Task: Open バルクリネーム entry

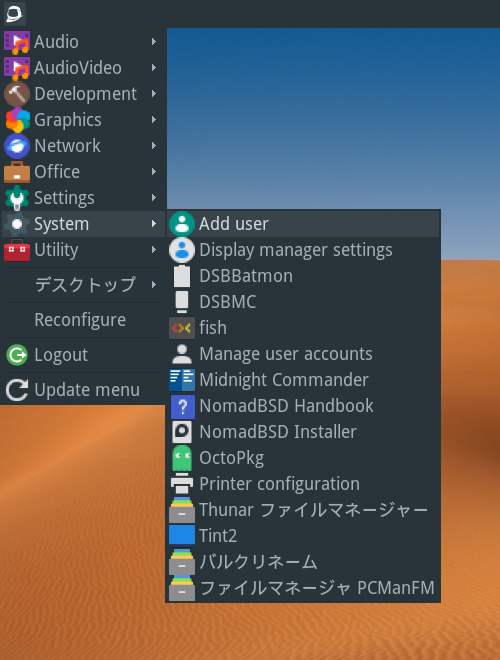Action: (x=303, y=562)
